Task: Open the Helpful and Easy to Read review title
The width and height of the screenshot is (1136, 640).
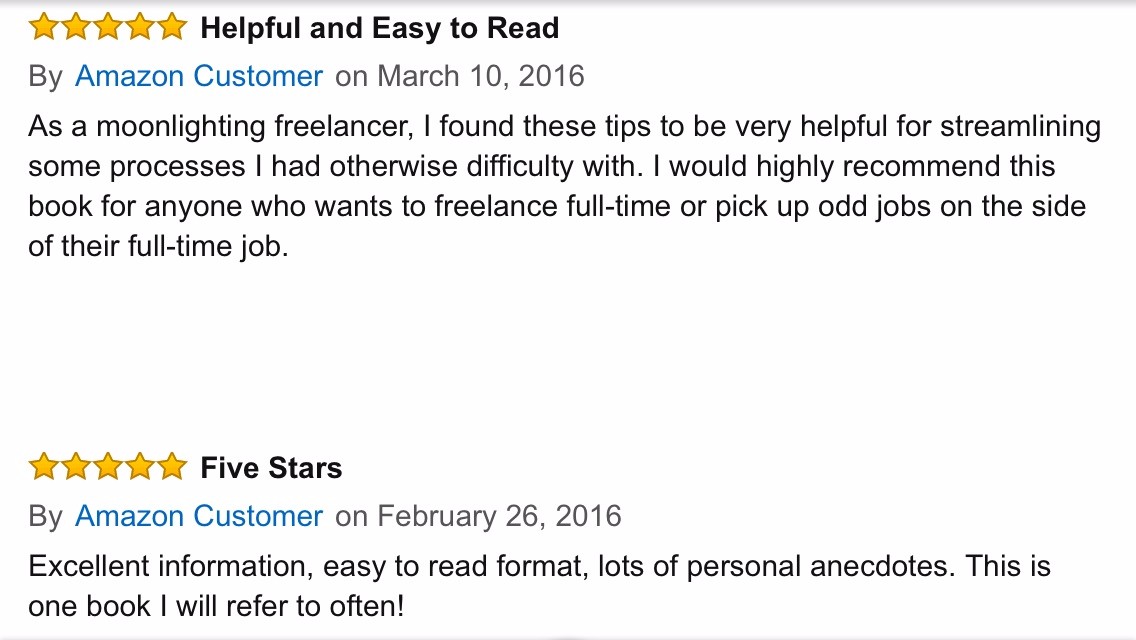Action: 380,28
